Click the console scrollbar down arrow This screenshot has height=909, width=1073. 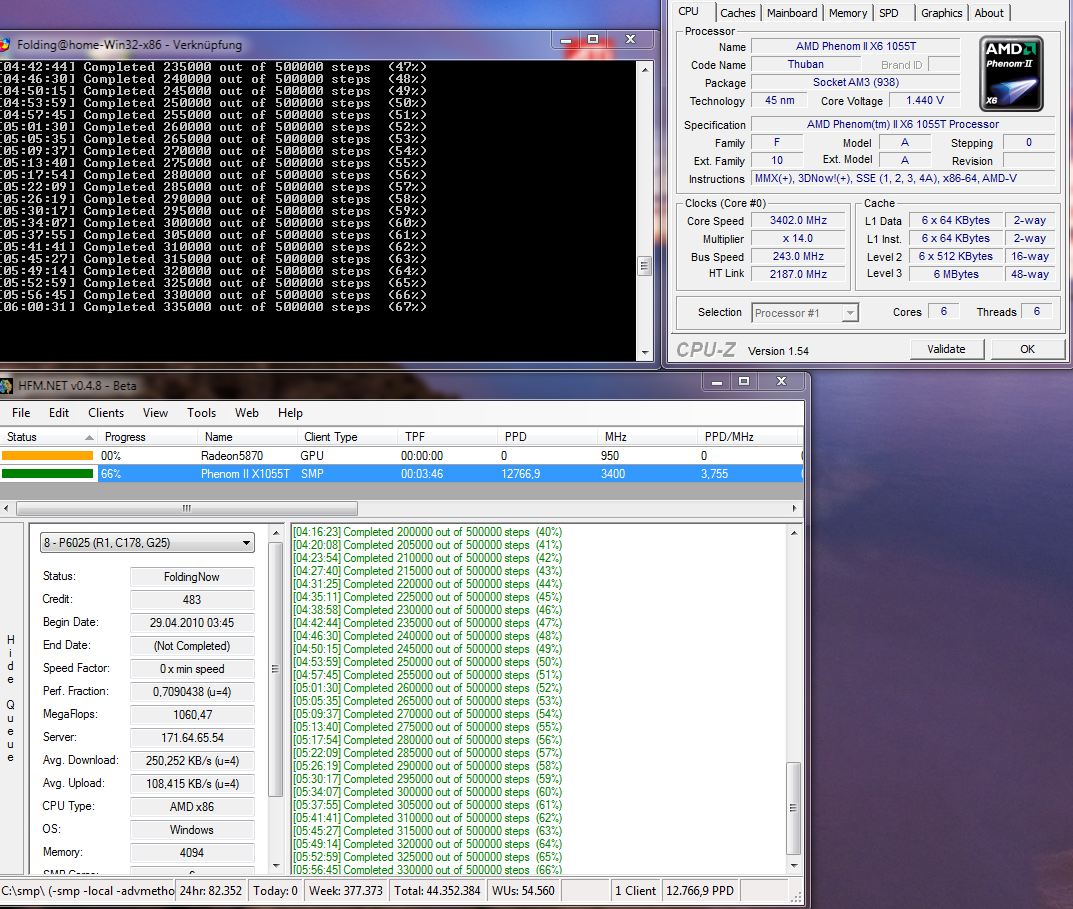click(645, 353)
